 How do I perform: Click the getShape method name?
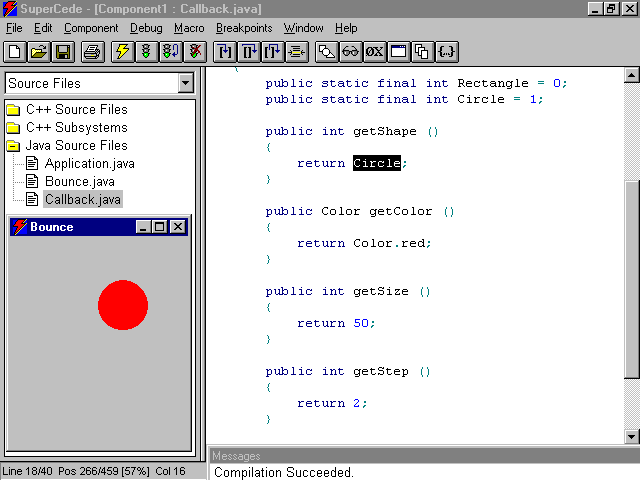385,131
